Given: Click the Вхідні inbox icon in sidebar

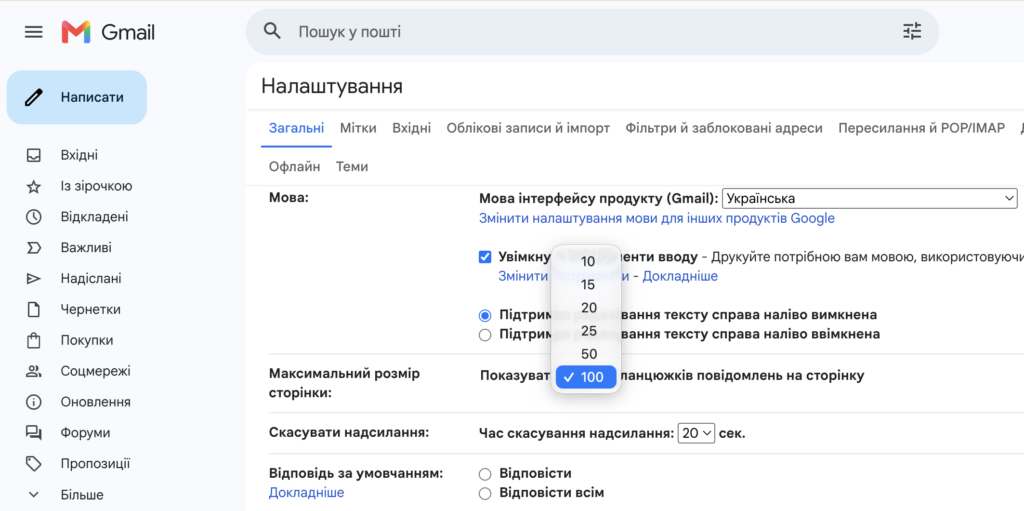Looking at the screenshot, I should pos(33,156).
